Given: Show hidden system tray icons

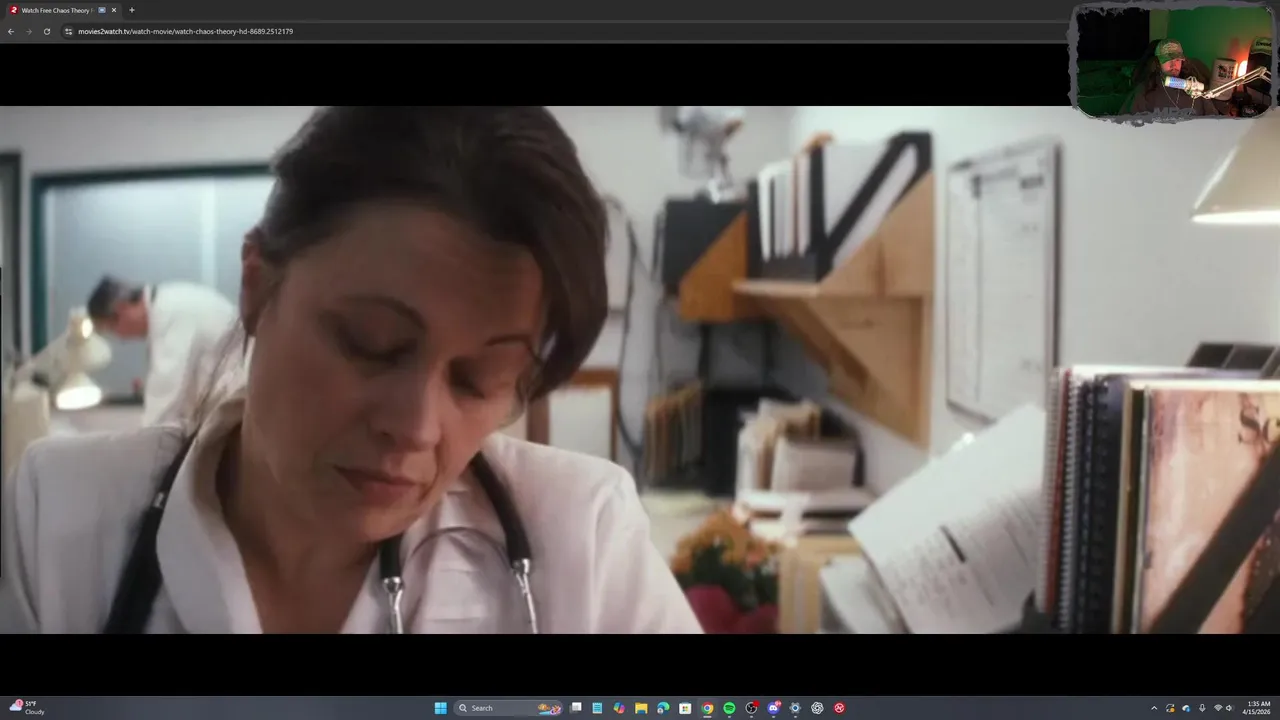Looking at the screenshot, I should point(1154,708).
